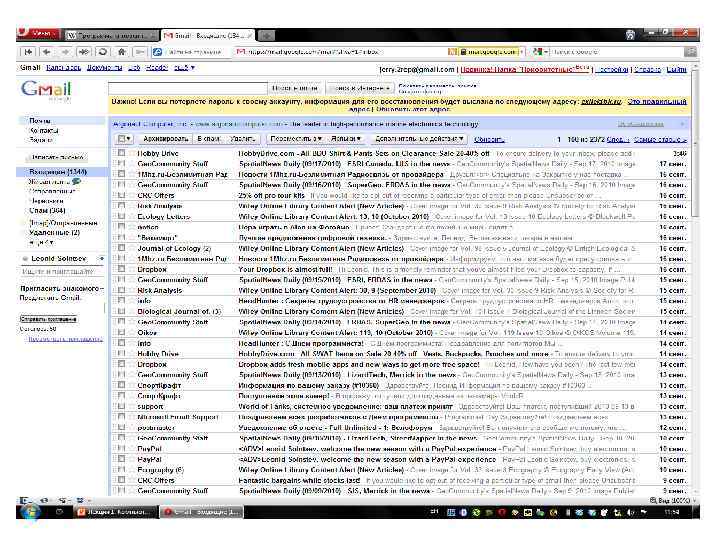Reload the page with the refresh icon
The width and height of the screenshot is (720, 540).
tap(103, 52)
